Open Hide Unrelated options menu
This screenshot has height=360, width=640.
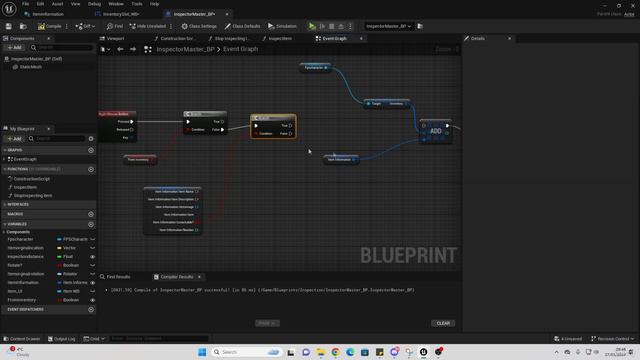coord(171,26)
